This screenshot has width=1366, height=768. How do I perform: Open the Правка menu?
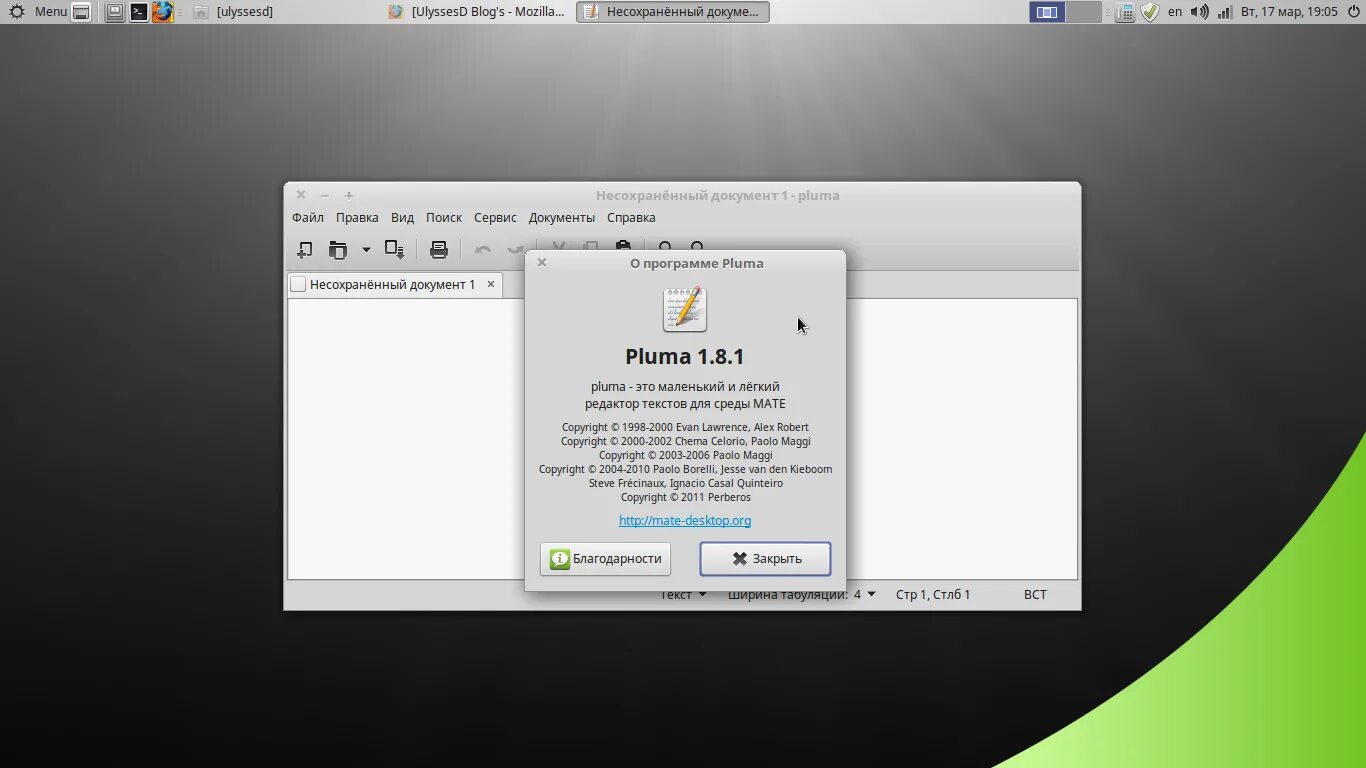(357, 217)
